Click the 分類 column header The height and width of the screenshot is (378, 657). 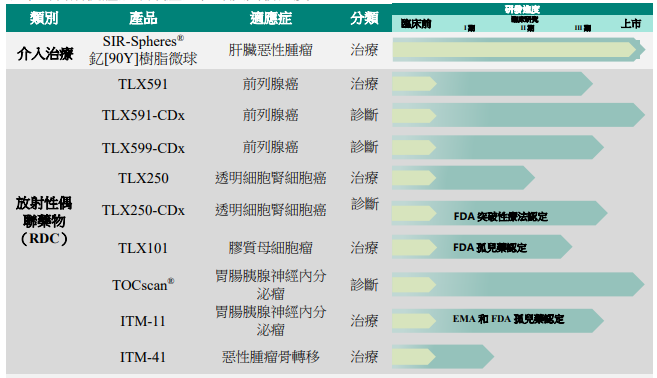click(x=365, y=18)
